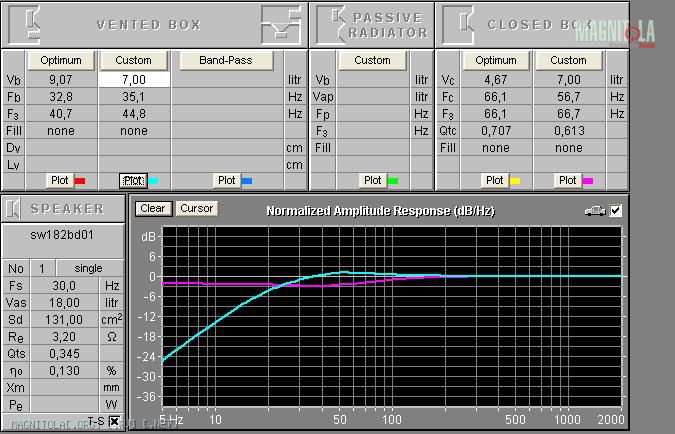Click the driver count field 1
Viewport: 675px width, 434px height.
point(42,269)
